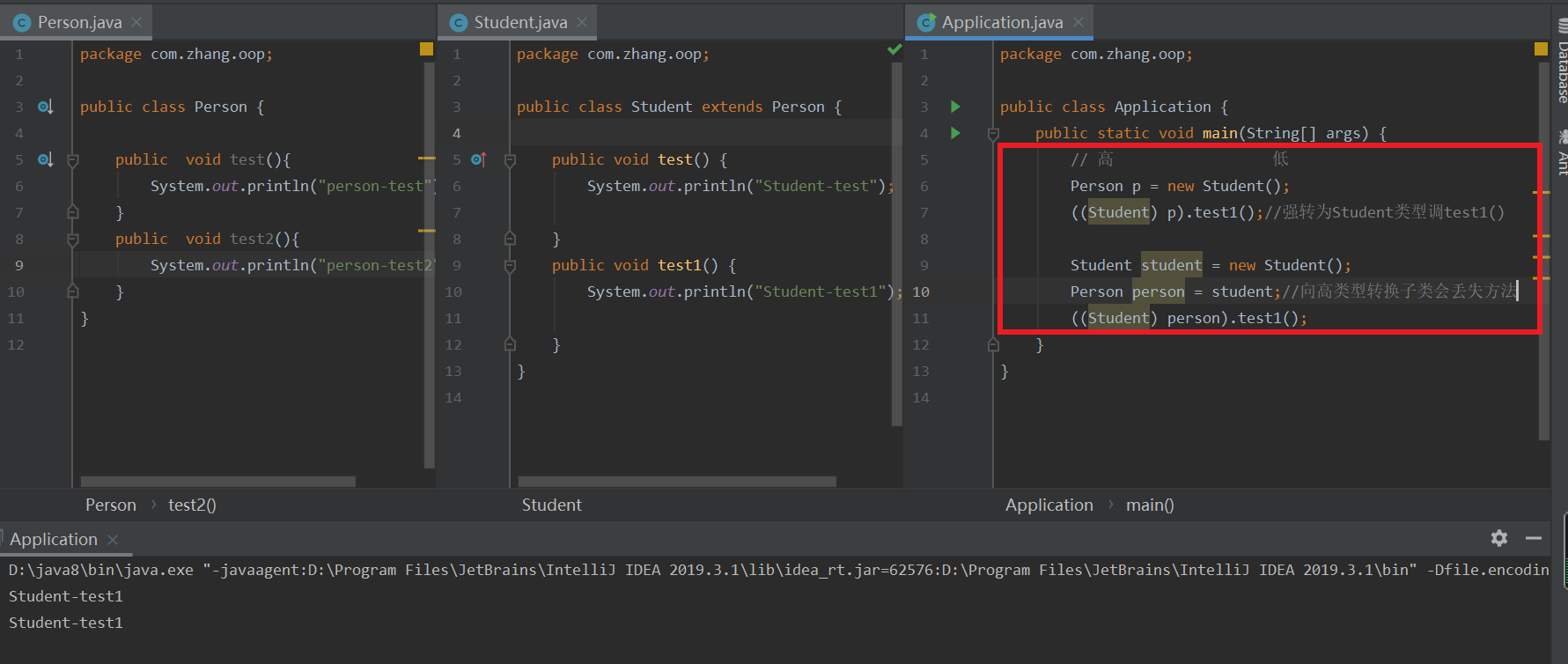Click 'public class Application {' declaration

click(x=1114, y=107)
